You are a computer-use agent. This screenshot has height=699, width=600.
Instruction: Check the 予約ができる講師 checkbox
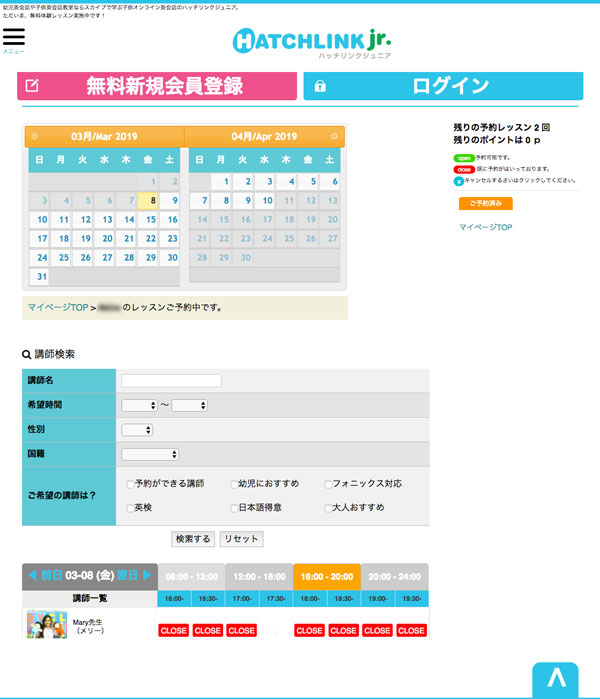coord(131,484)
